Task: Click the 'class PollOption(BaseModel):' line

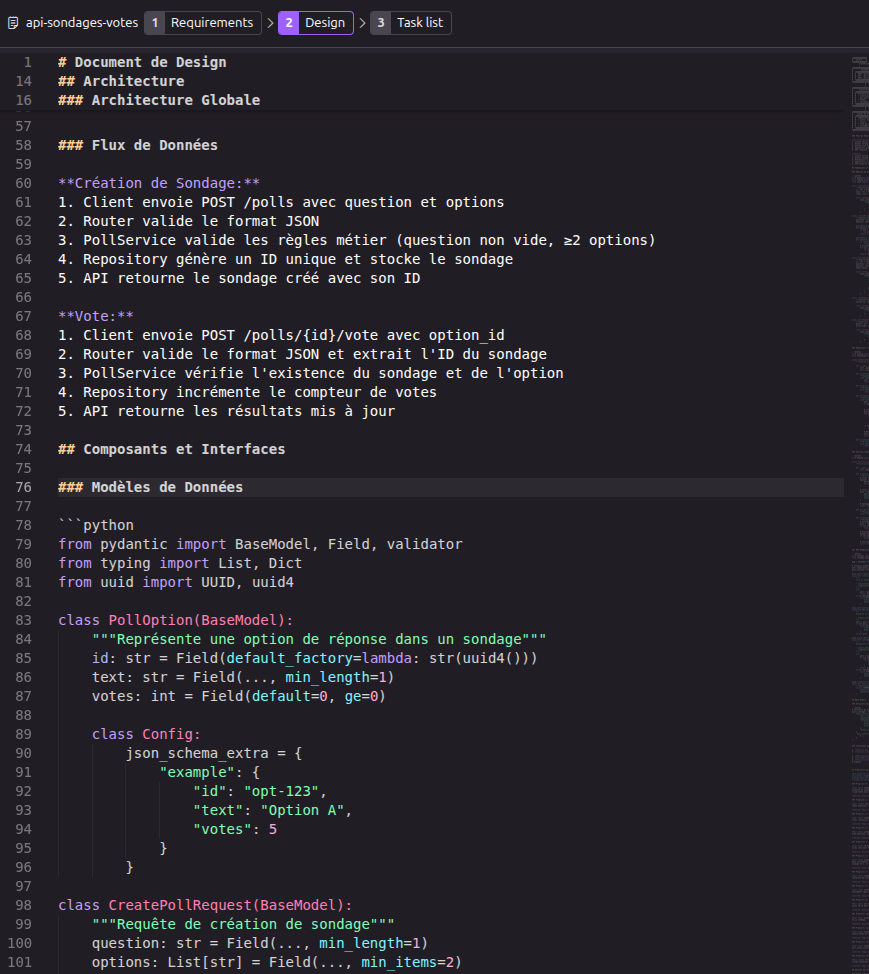Action: (175, 621)
